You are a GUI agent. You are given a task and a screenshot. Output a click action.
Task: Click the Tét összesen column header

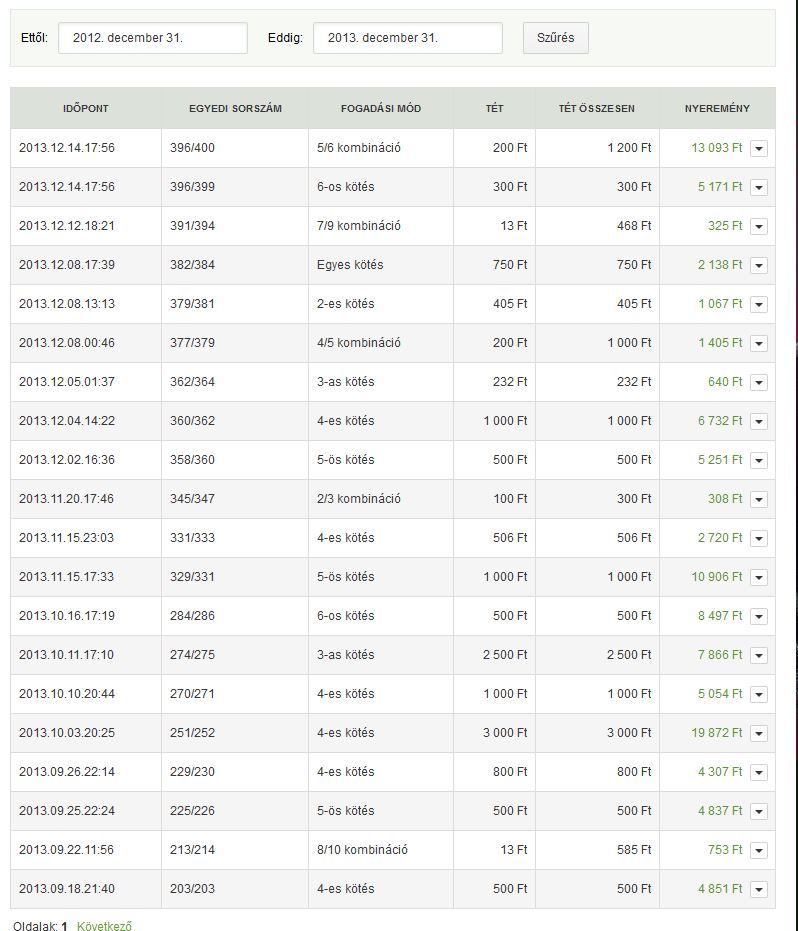(596, 108)
